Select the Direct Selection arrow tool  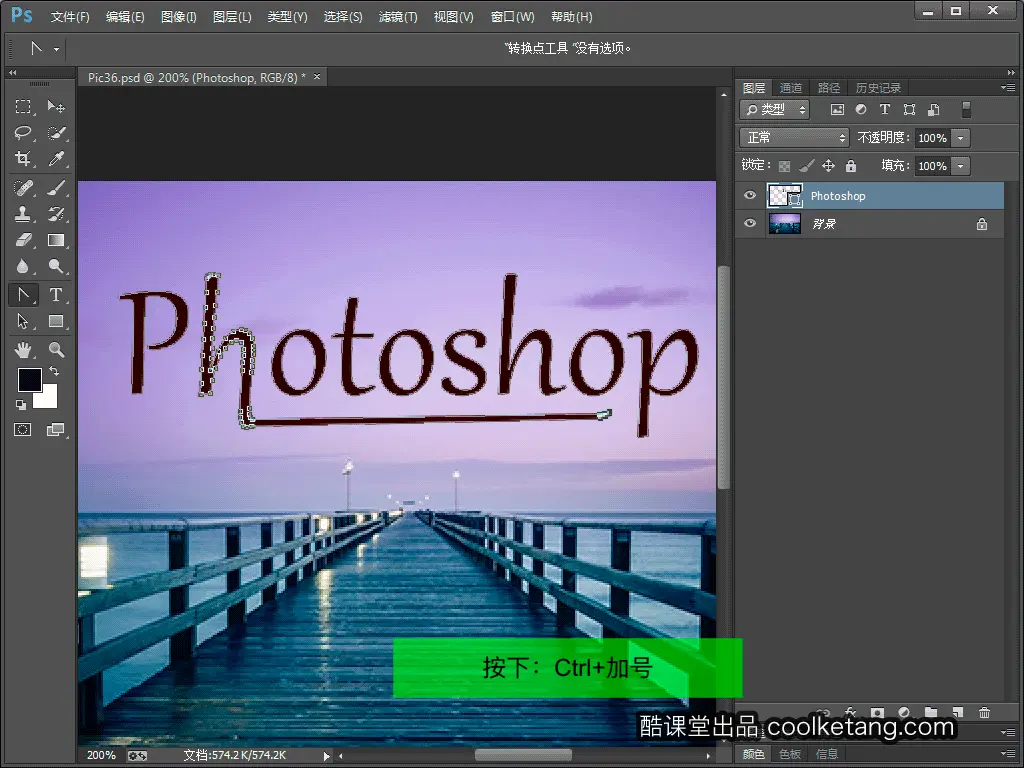pyautogui.click(x=23, y=321)
